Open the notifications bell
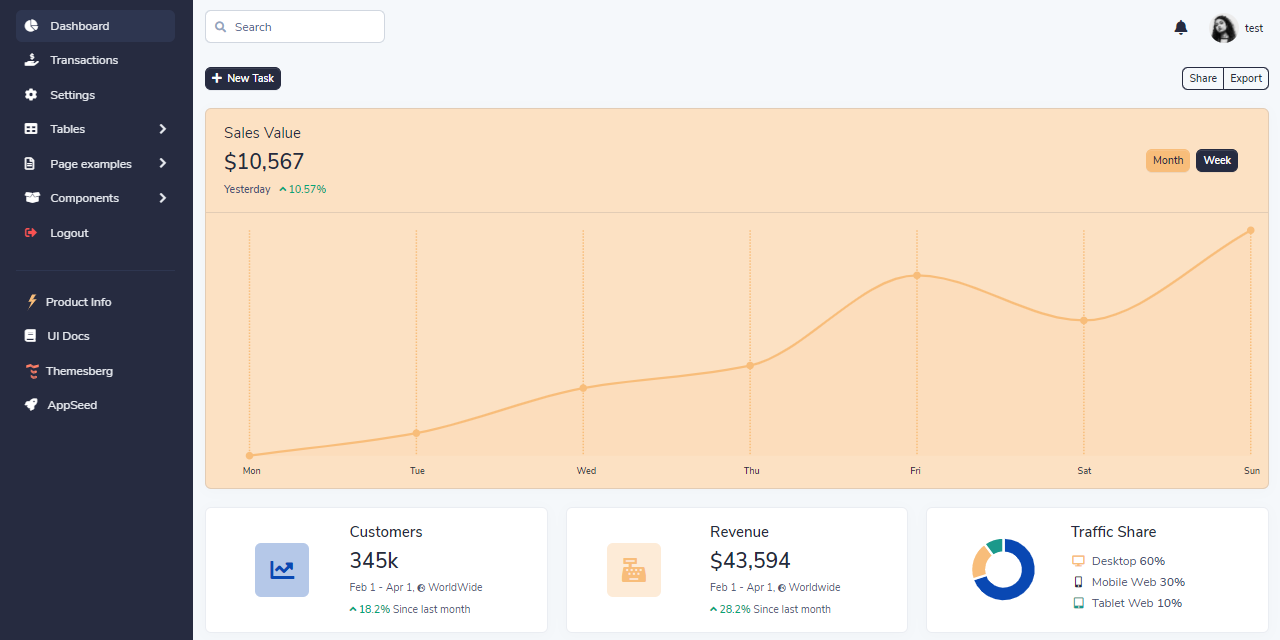Screen dimensions: 1280x640 click(x=1180, y=27)
